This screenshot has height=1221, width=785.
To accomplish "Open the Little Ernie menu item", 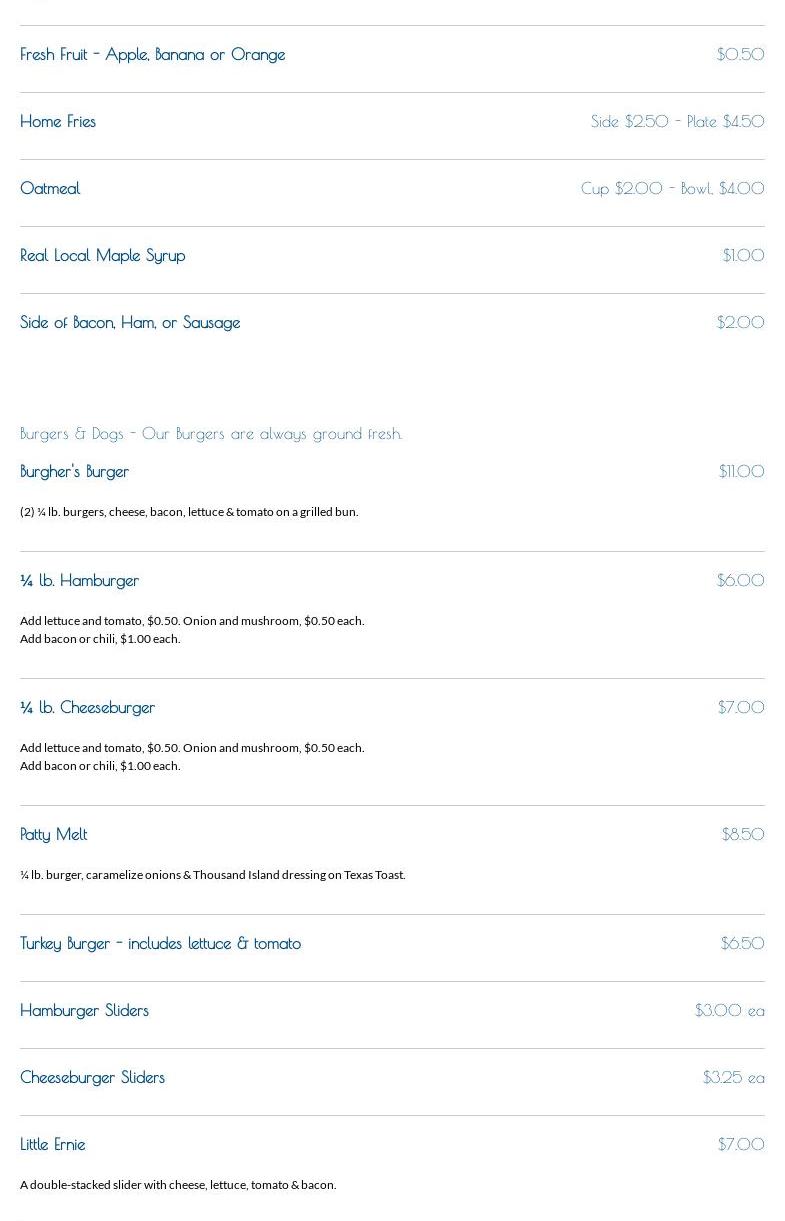I will point(52,1144).
